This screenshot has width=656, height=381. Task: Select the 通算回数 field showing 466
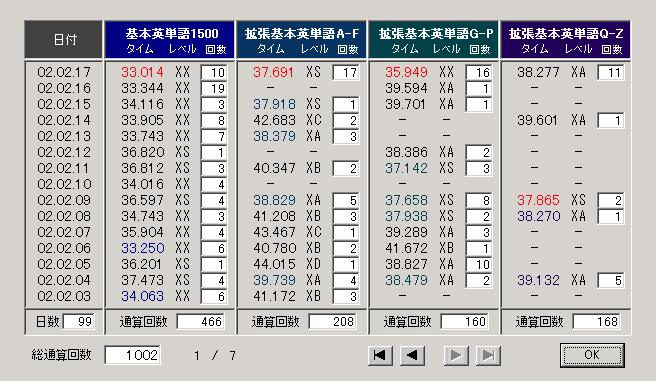[200, 322]
